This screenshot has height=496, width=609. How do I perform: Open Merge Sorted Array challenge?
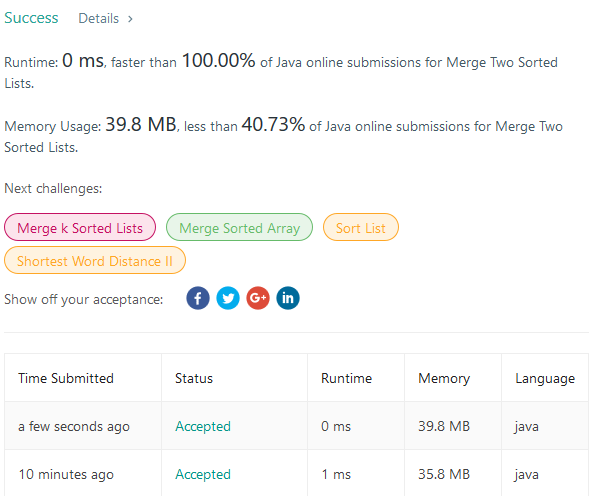coord(239,227)
